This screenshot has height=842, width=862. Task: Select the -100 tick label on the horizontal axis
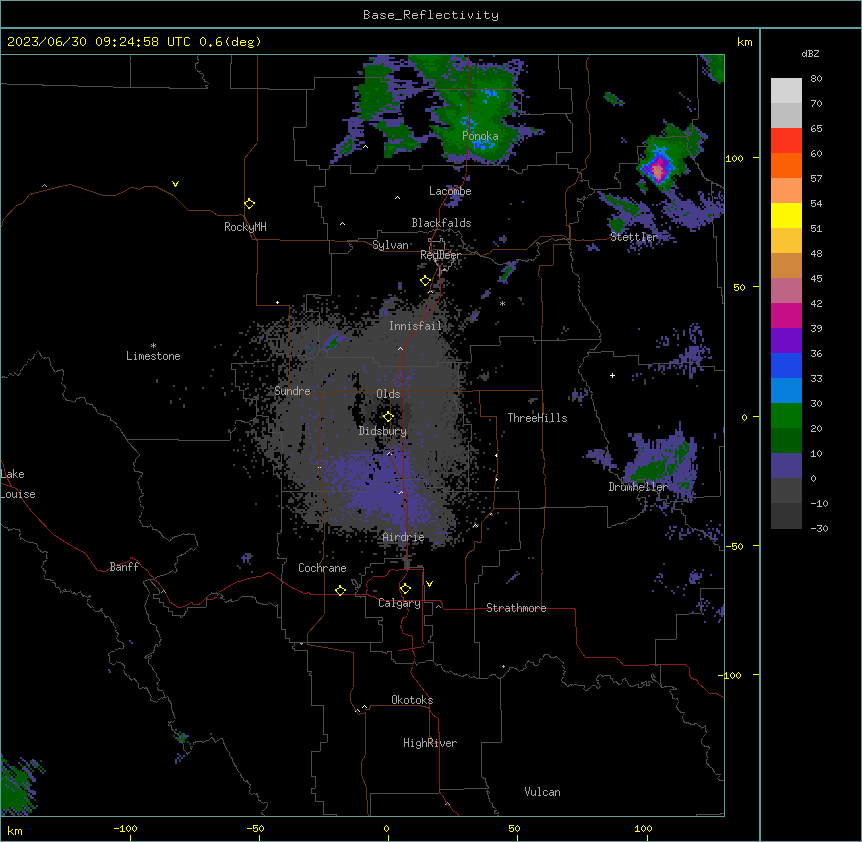[125, 828]
